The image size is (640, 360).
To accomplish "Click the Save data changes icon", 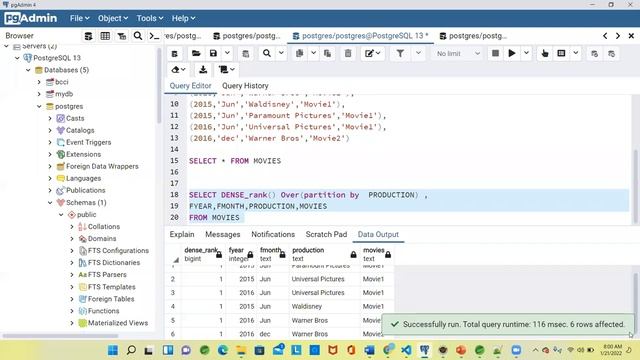I will click(x=246, y=53).
